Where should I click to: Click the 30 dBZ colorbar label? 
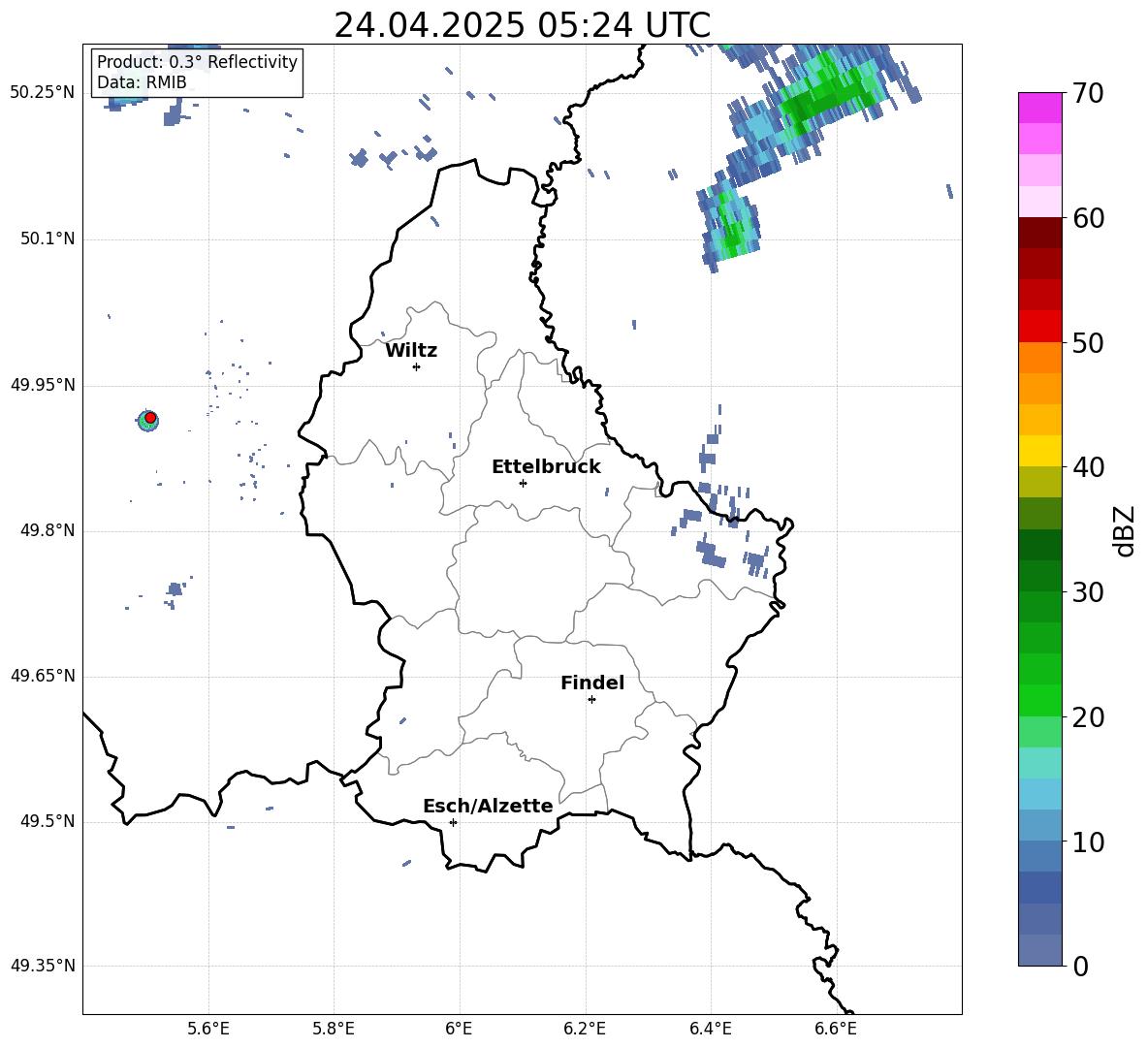(1088, 592)
